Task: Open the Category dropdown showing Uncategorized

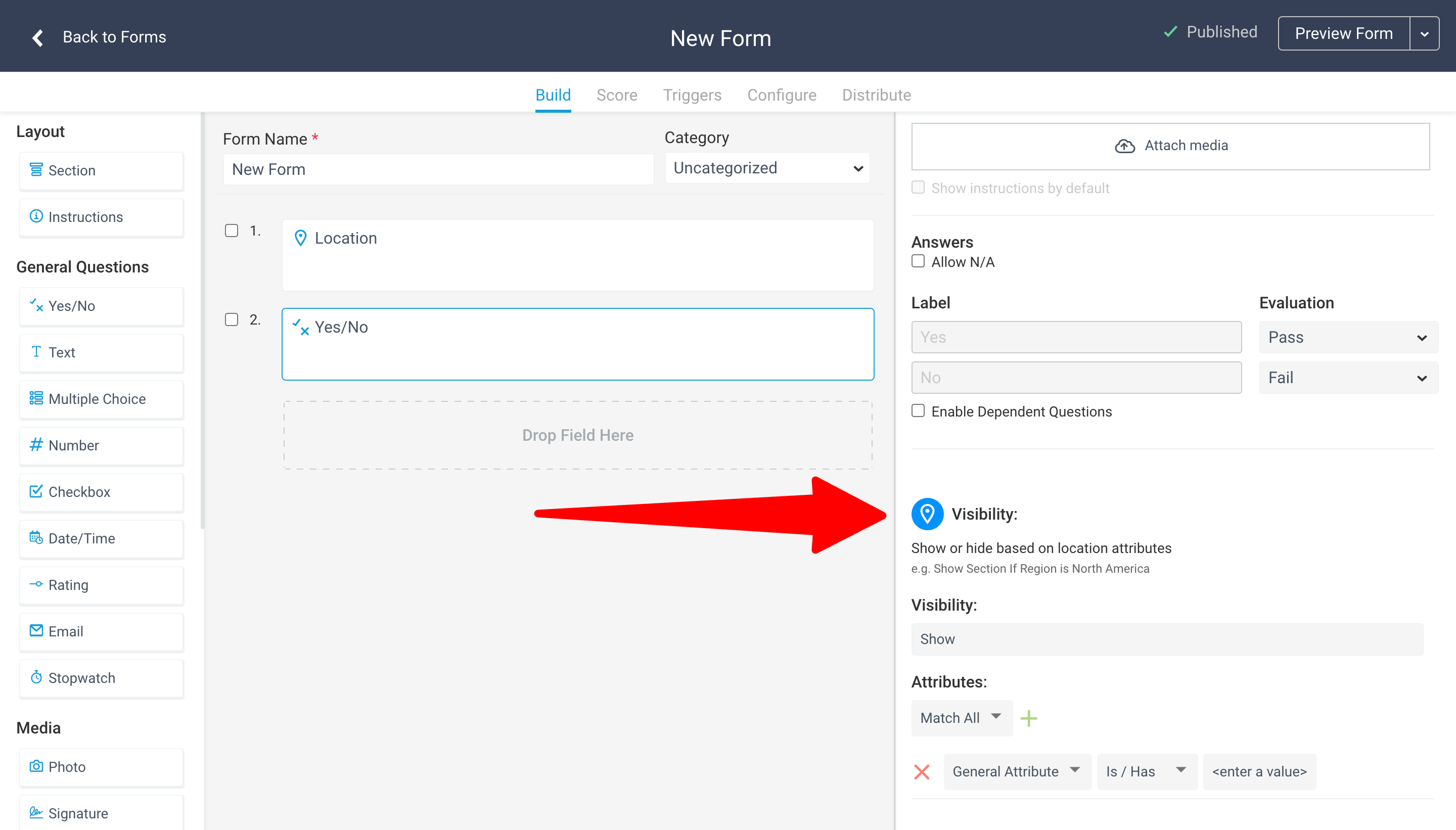Action: [x=766, y=168]
